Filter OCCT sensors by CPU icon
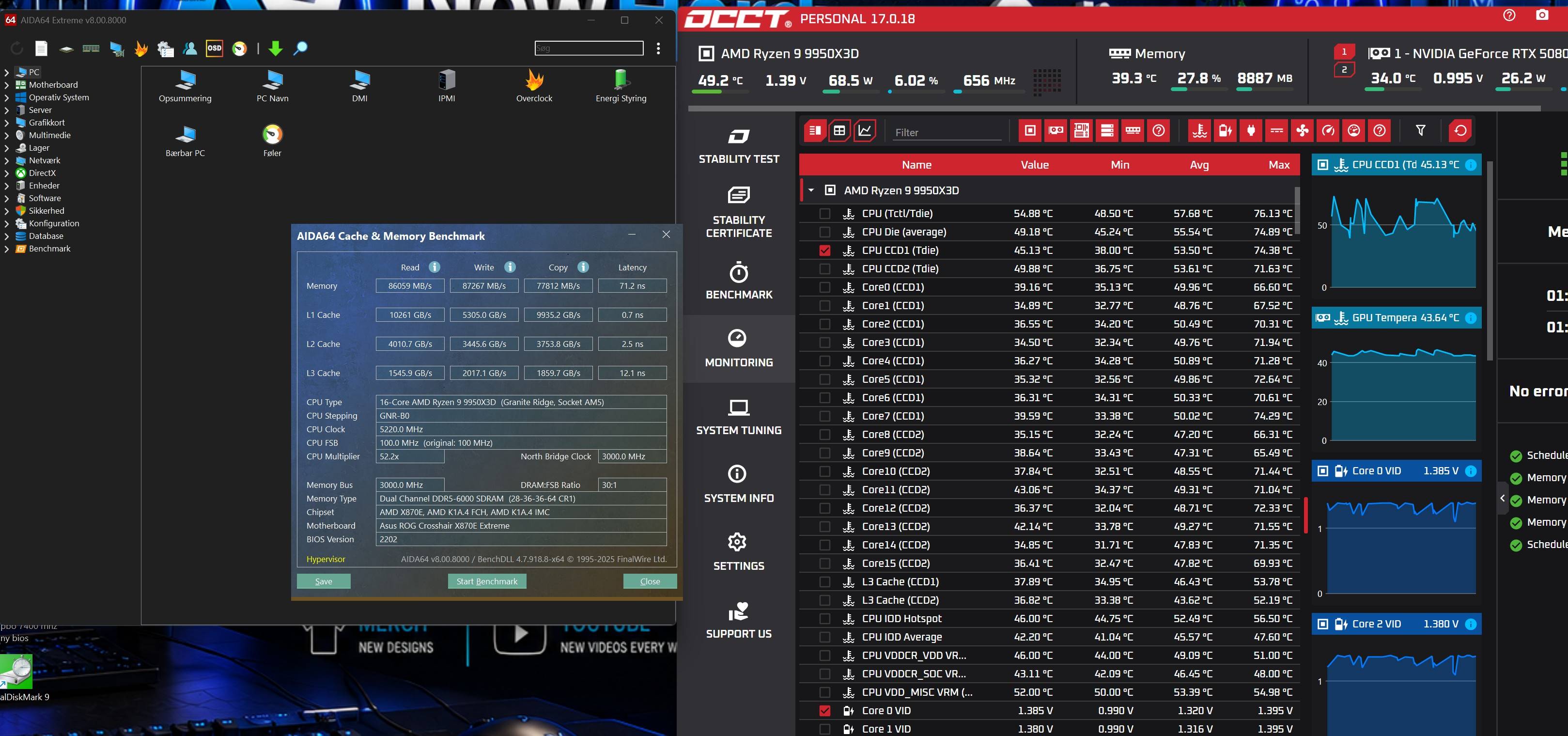The width and height of the screenshot is (1568, 736). pos(1030,130)
